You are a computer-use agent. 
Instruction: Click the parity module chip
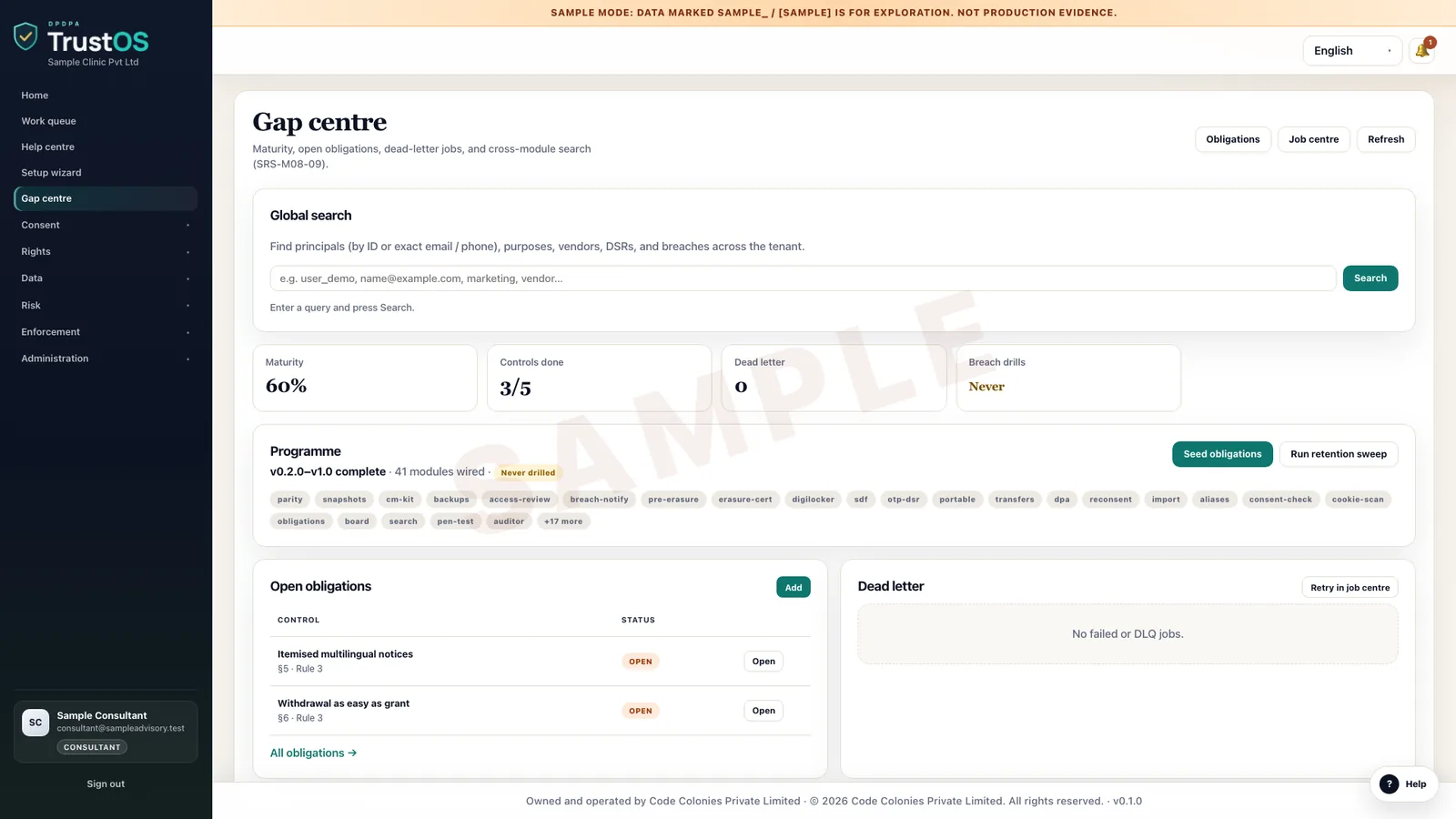(290, 500)
